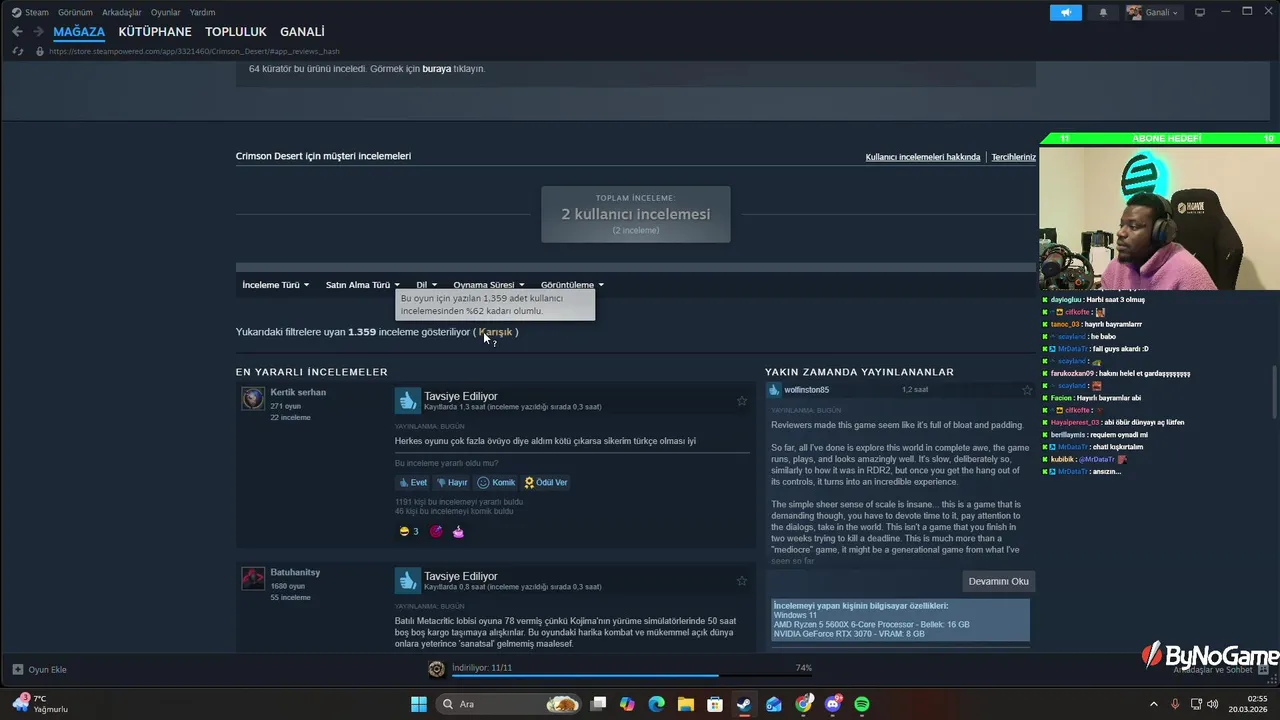Image resolution: width=1280 pixels, height=720 pixels.
Task: Mark Kertik serhan's review as Komik
Action: (x=496, y=482)
